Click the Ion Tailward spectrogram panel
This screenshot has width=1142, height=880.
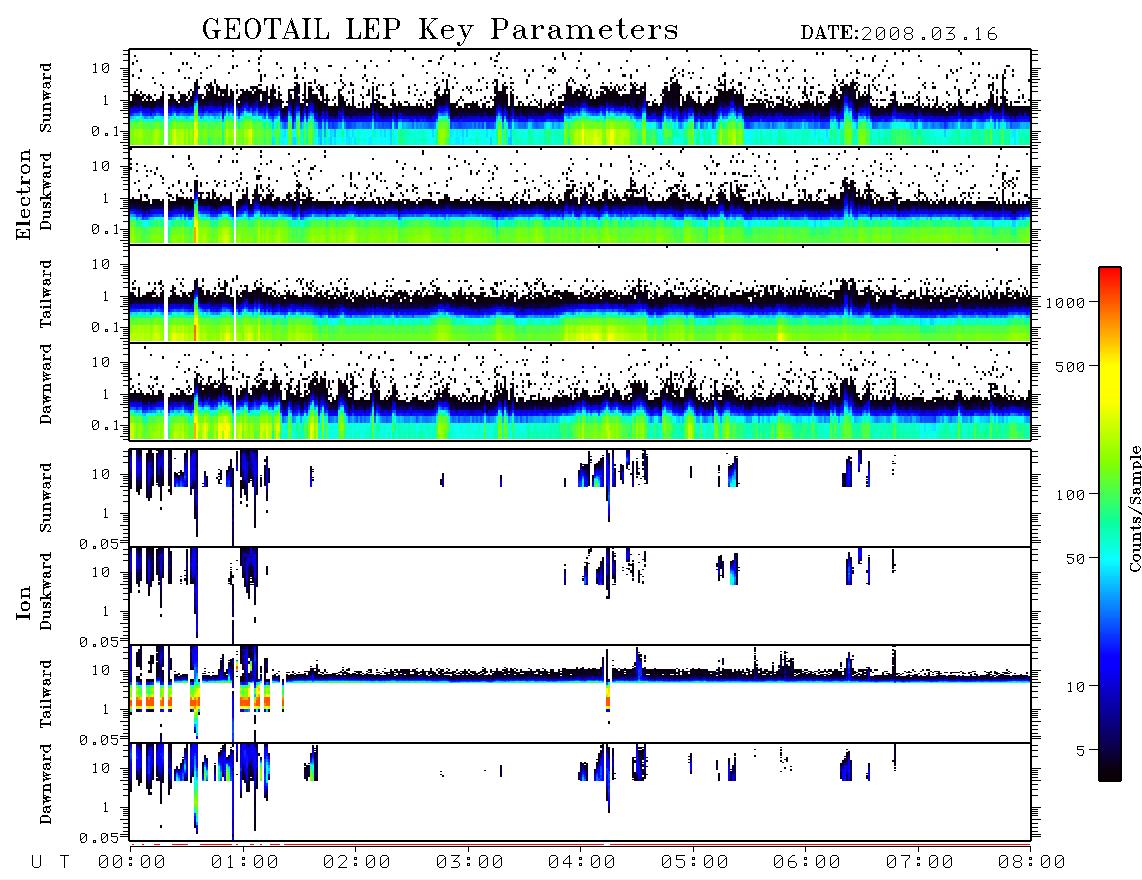tap(580, 694)
